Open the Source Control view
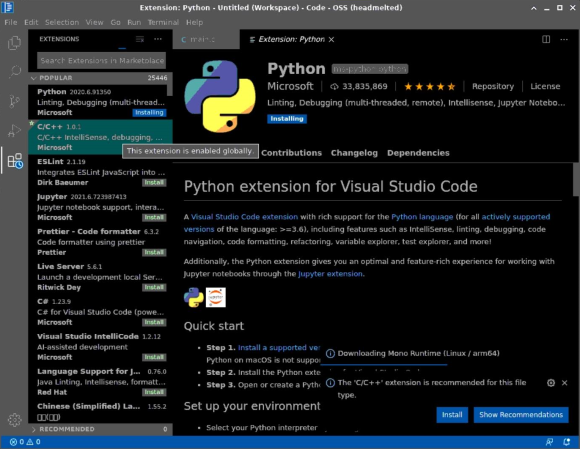The width and height of the screenshot is (580, 449). [x=14, y=101]
